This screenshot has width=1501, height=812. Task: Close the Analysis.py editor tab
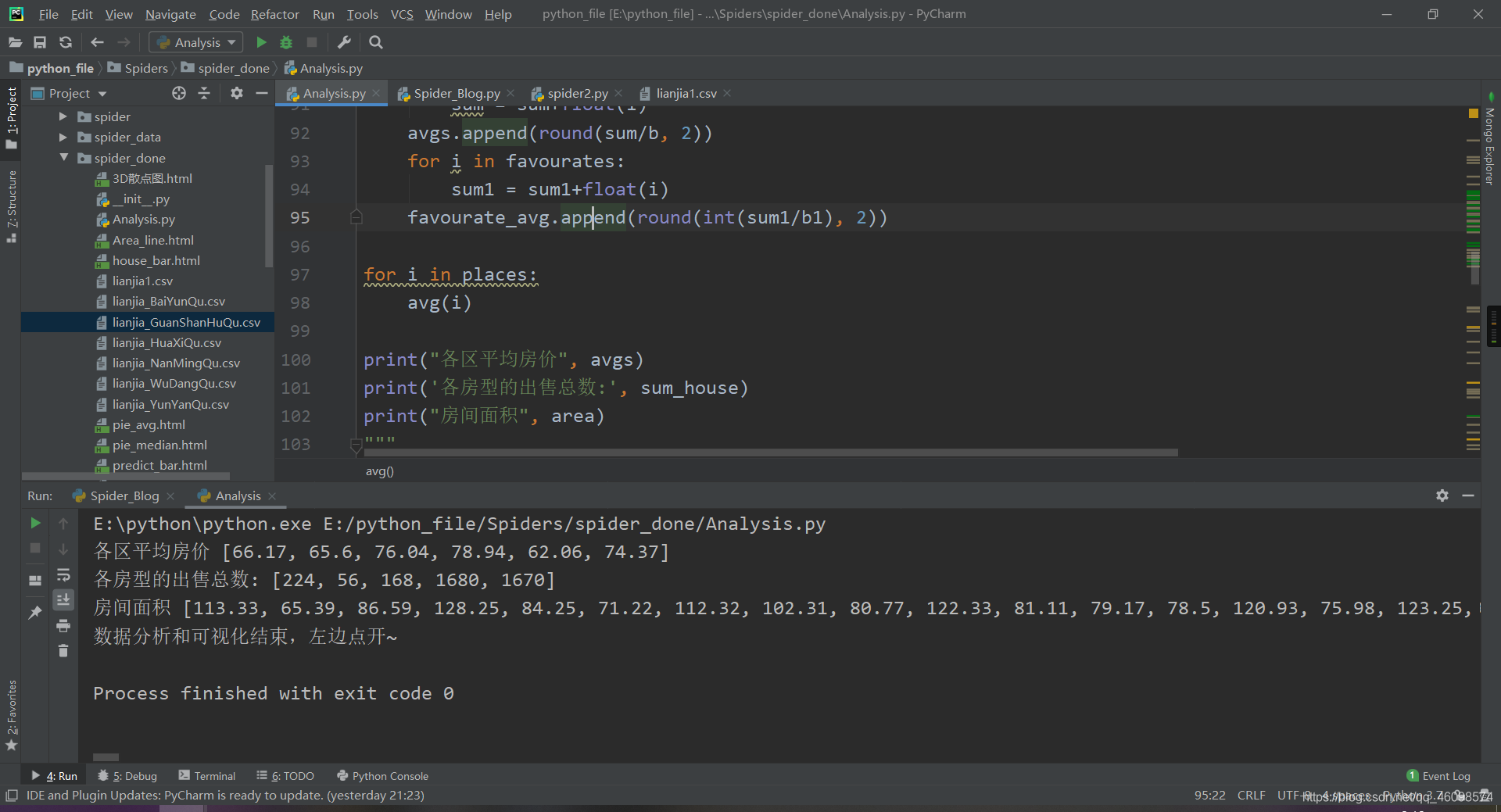pyautogui.click(x=376, y=93)
